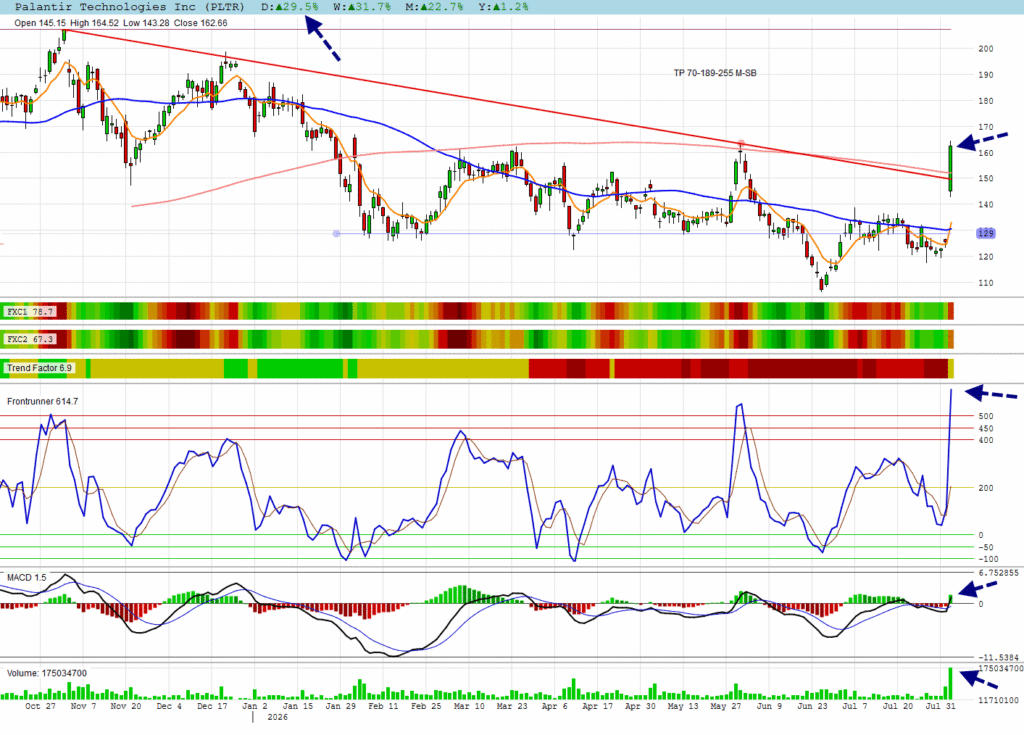Click the 6.752855 MACD upper bound
The image size is (1024, 735).
[x=998, y=572]
